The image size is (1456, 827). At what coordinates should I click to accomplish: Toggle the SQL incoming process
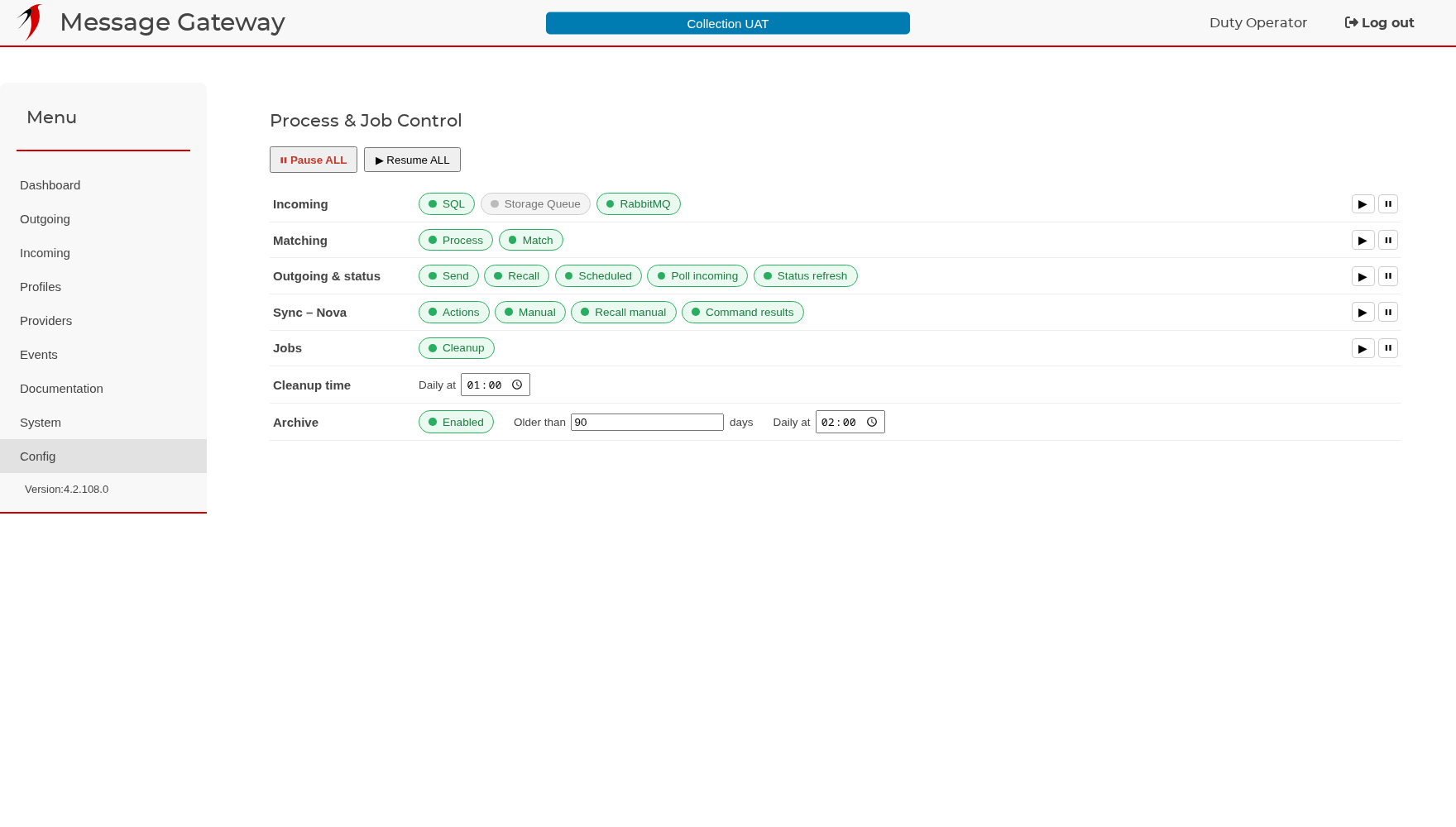click(x=447, y=204)
